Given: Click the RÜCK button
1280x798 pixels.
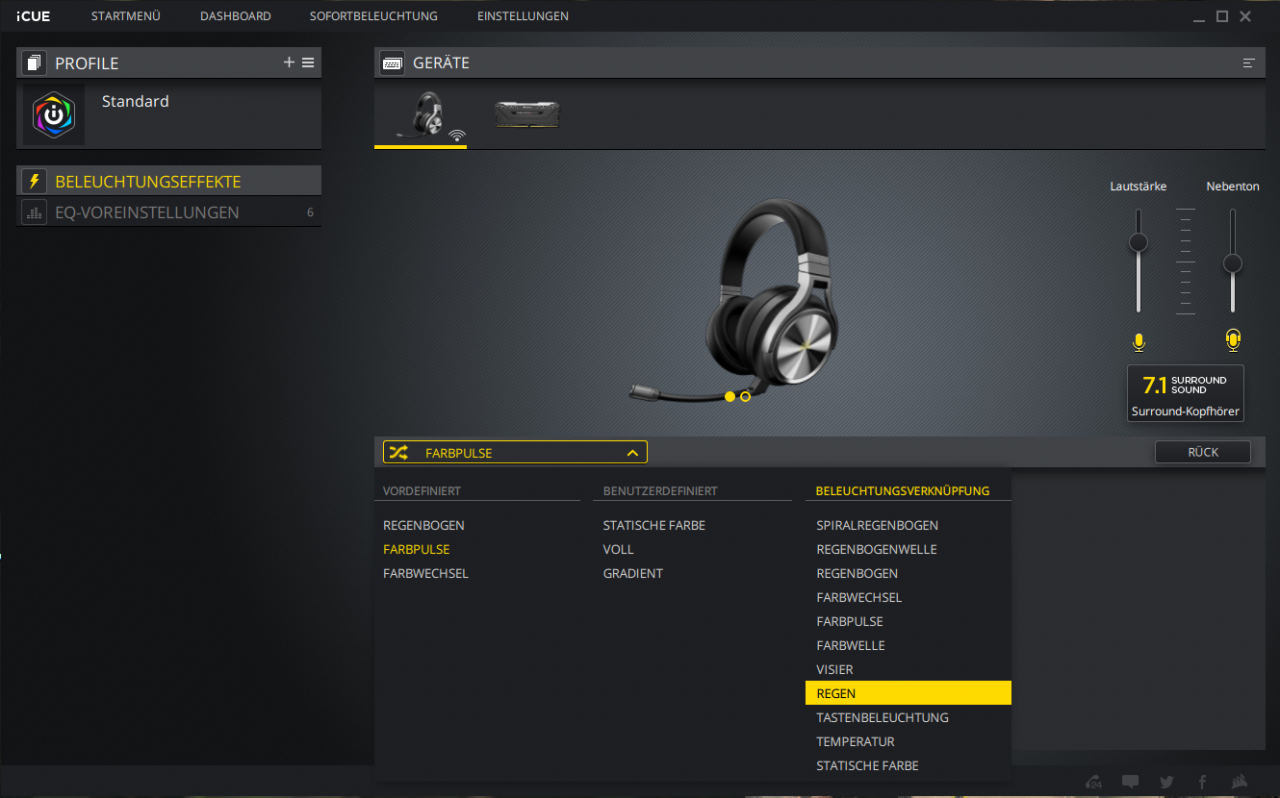Looking at the screenshot, I should pos(1202,452).
